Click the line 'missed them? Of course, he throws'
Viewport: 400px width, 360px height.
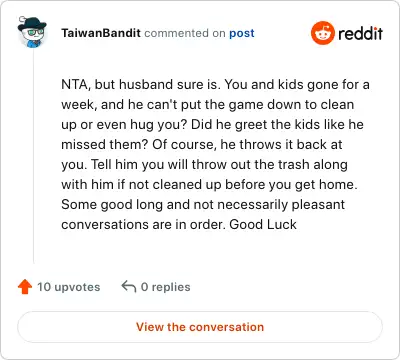(202, 144)
